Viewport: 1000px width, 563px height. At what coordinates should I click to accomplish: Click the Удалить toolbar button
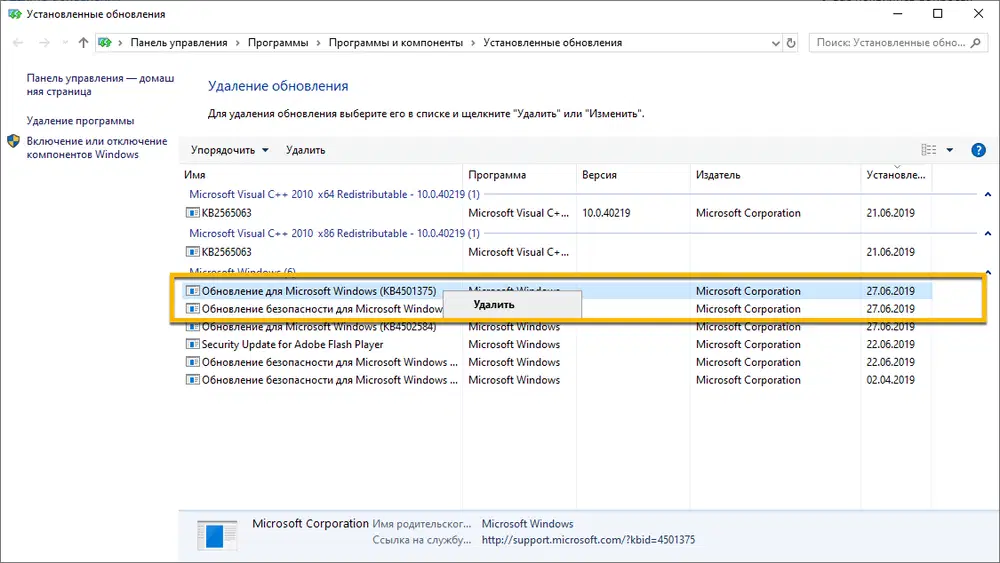tap(305, 150)
